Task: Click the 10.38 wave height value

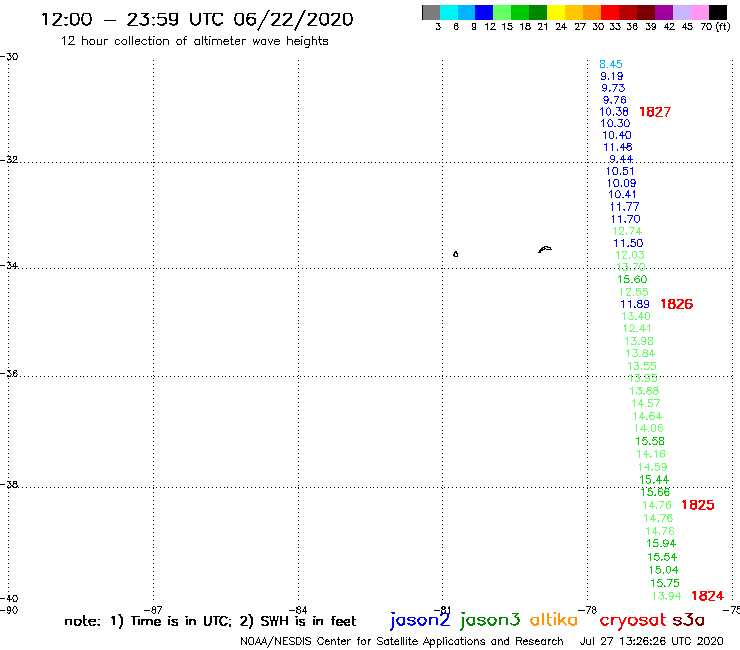Action: point(614,112)
